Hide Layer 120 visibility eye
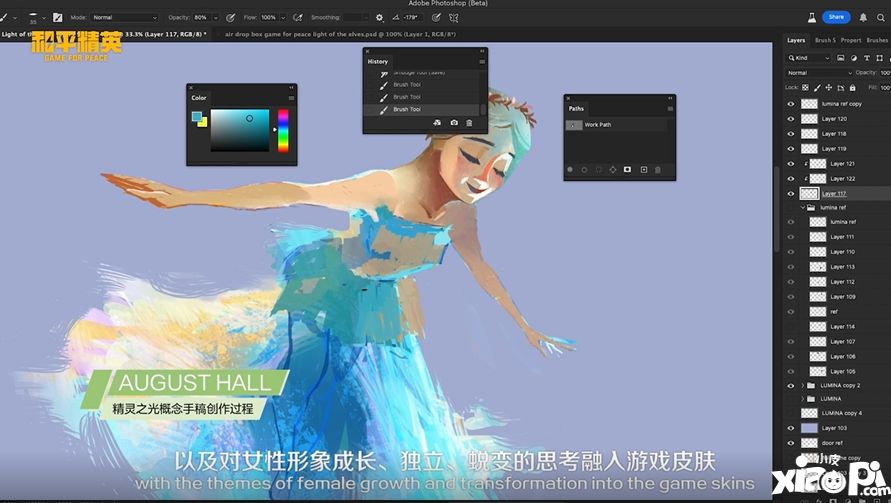The image size is (891, 503). pyautogui.click(x=790, y=119)
